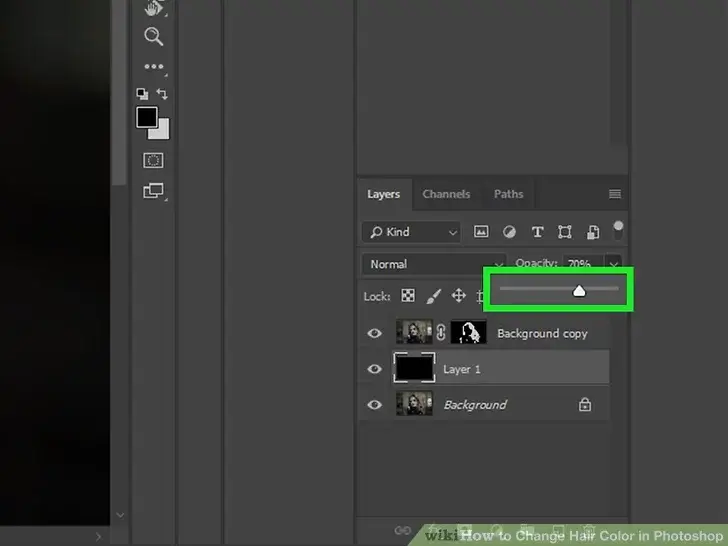Toggle Quick Mask mode icon
The image size is (728, 546).
point(153,160)
